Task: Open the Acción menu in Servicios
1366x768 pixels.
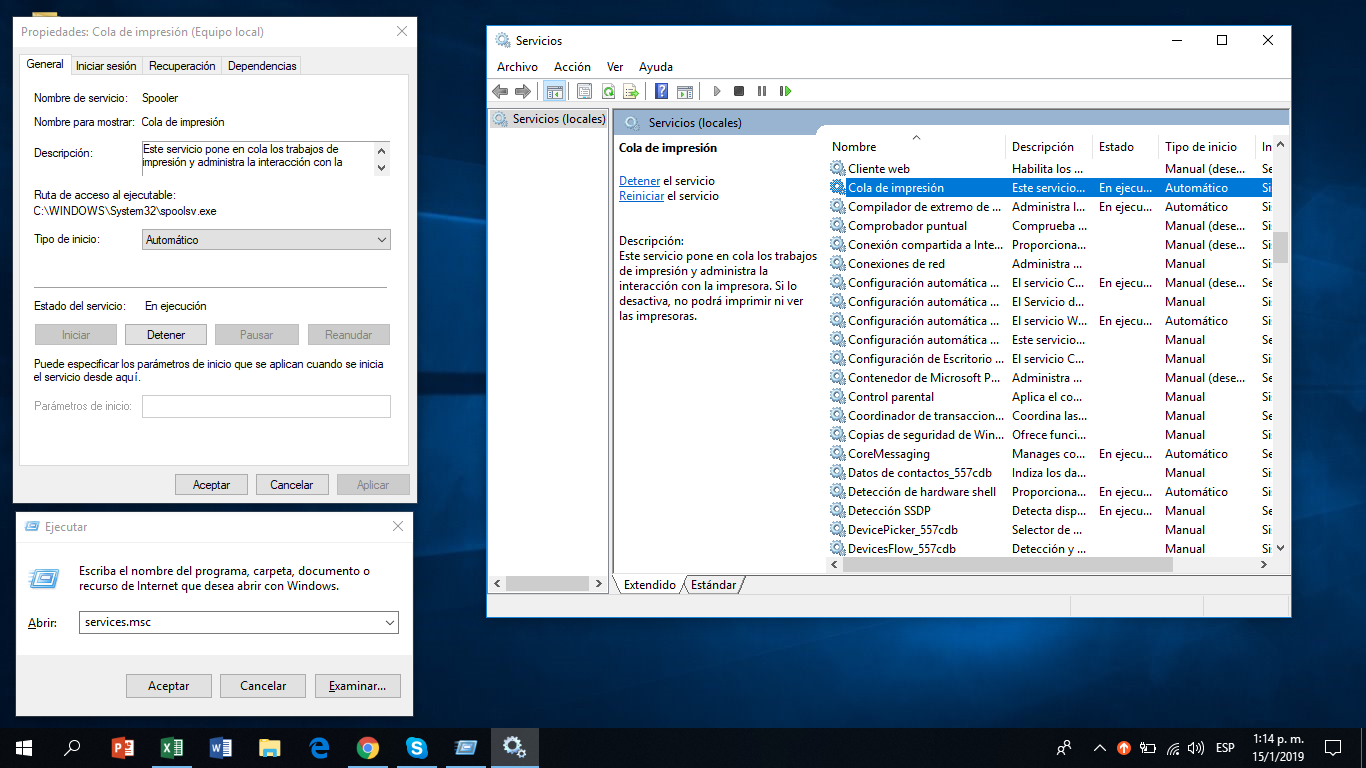Action: pos(572,67)
